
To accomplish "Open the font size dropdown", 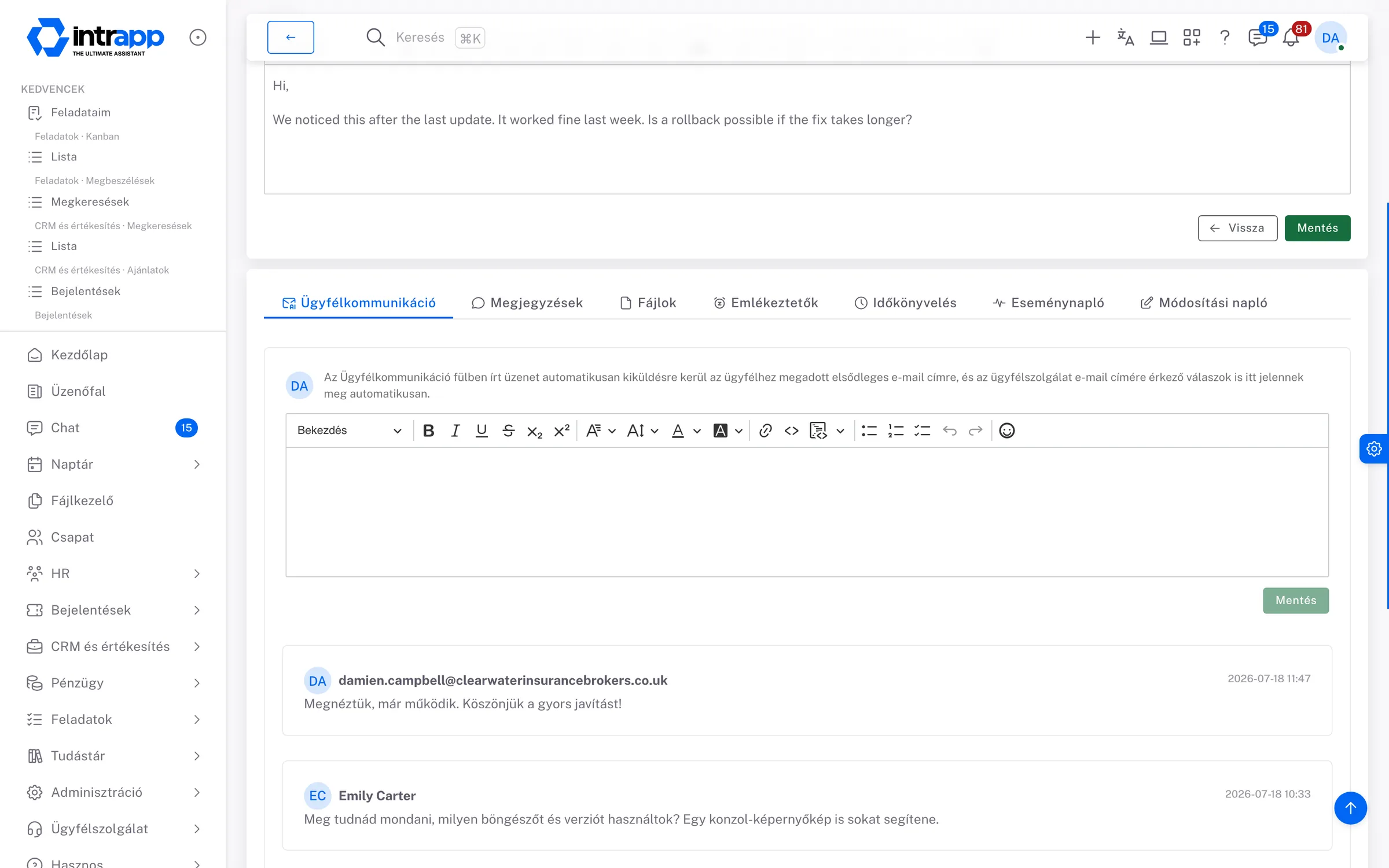I will (x=642, y=431).
